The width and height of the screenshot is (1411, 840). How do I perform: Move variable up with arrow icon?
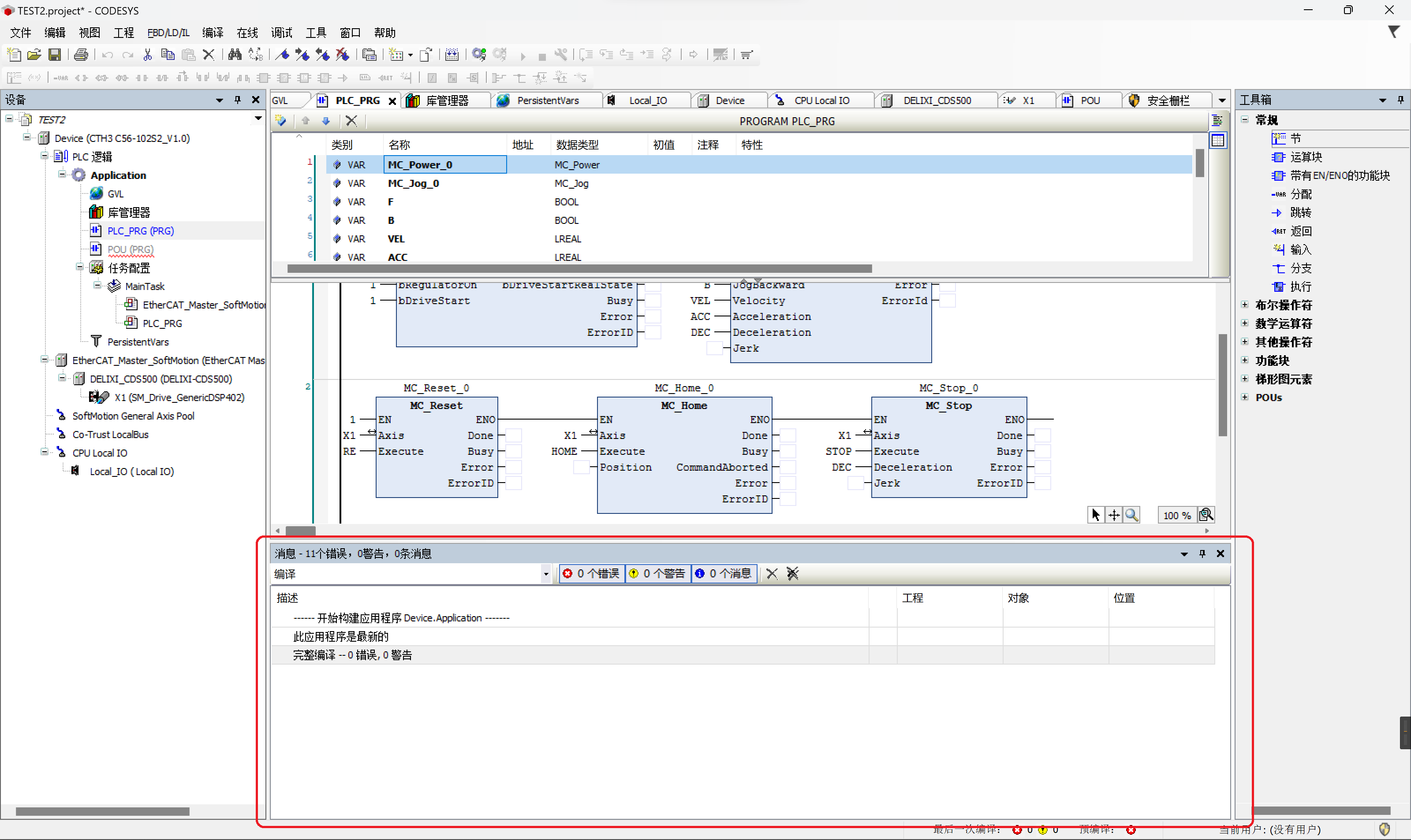pyautogui.click(x=306, y=121)
